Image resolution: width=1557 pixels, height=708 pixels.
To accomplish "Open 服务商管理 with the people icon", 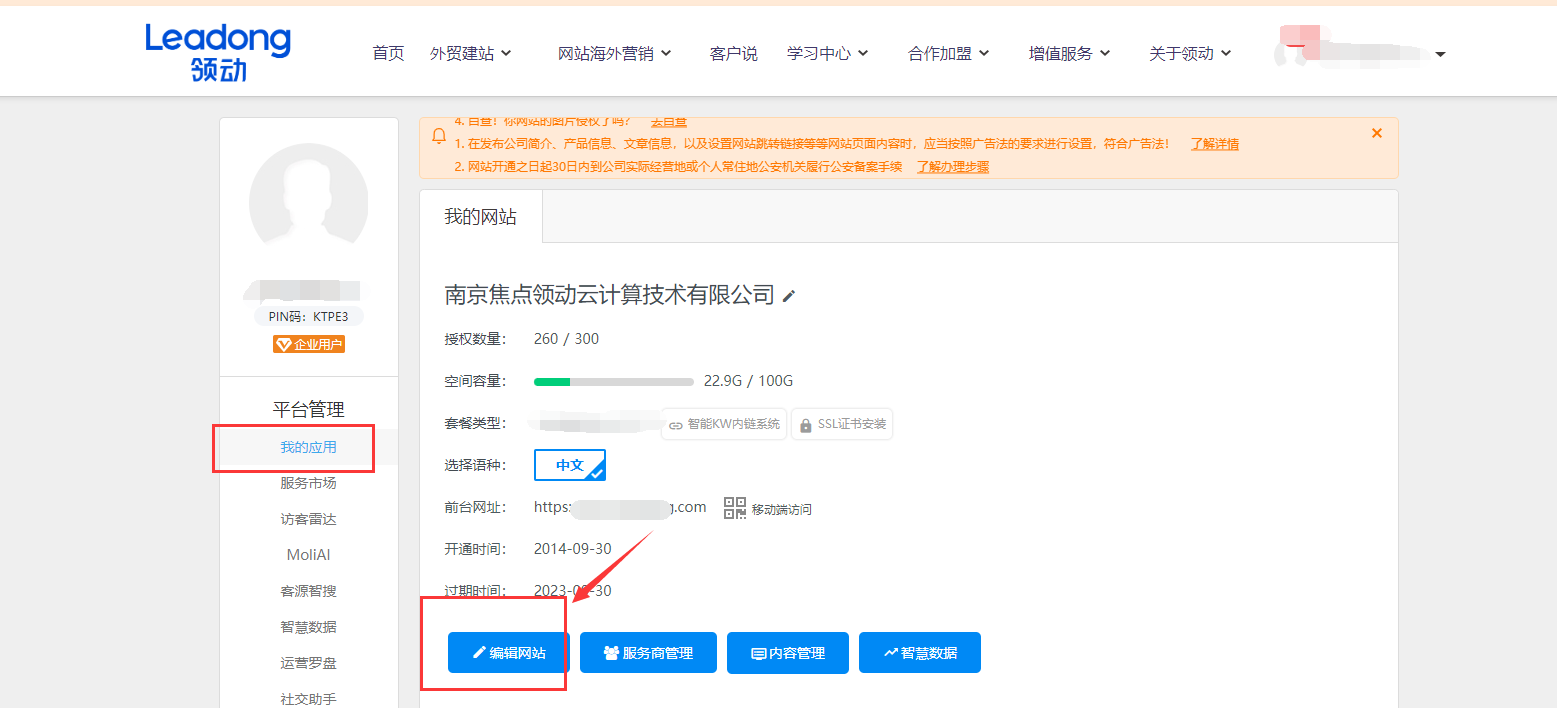I will point(648,652).
